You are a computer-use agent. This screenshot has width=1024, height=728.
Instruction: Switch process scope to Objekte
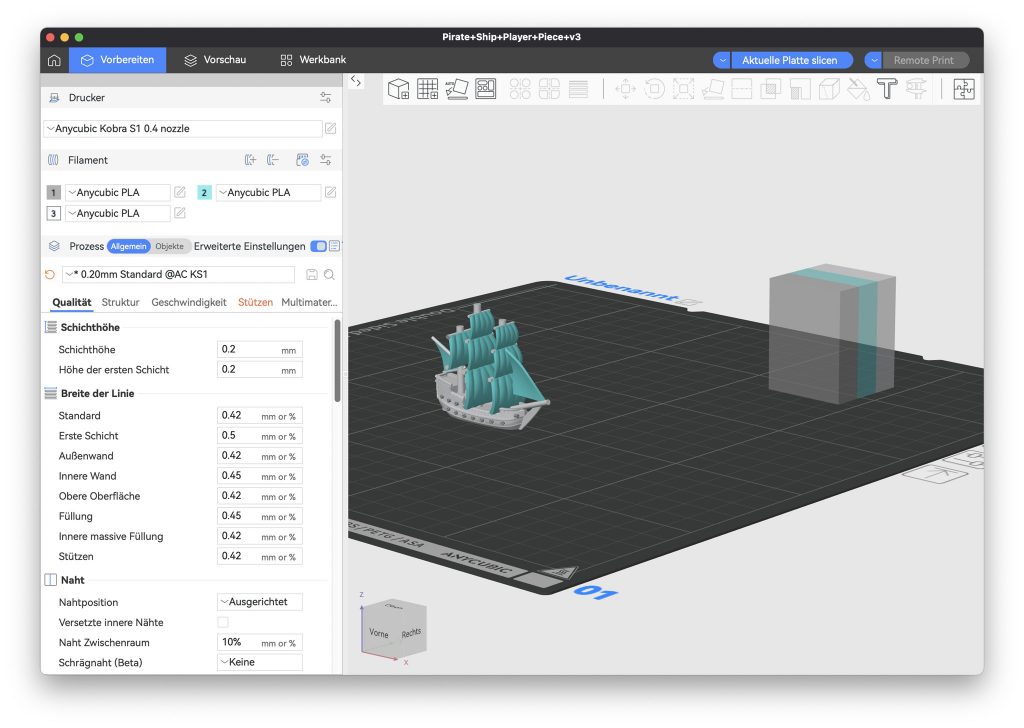169,246
